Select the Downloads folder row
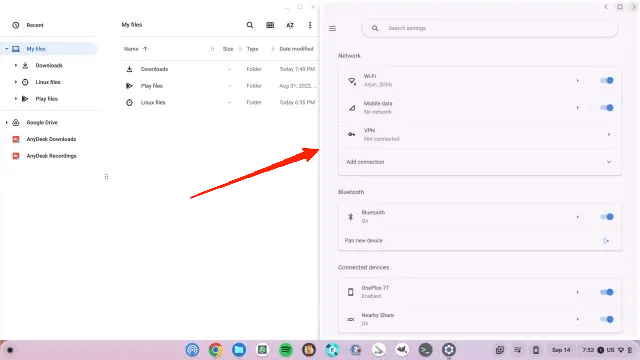This screenshot has height=360, width=640. (220, 69)
